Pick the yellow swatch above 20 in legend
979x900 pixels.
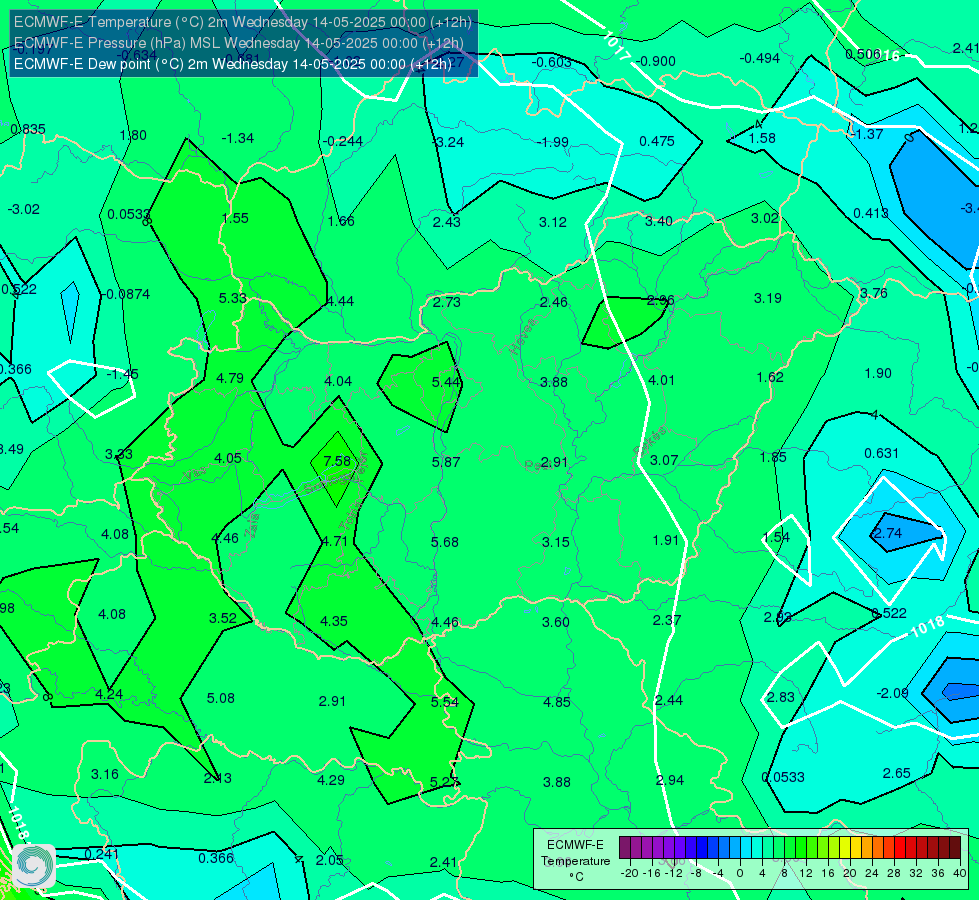845,848
